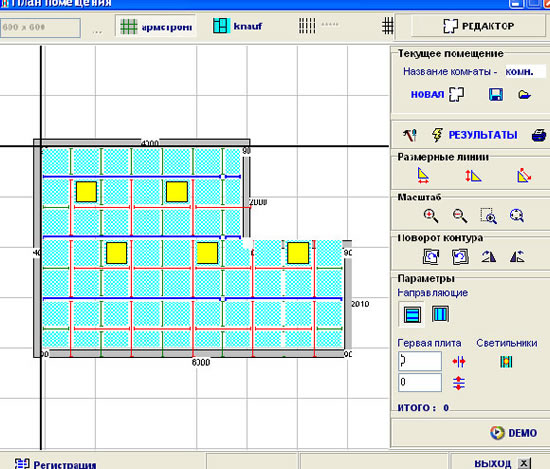The height and width of the screenshot is (469, 550).
Task: Click a yellow light fixture square on the plan
Action: [86, 192]
